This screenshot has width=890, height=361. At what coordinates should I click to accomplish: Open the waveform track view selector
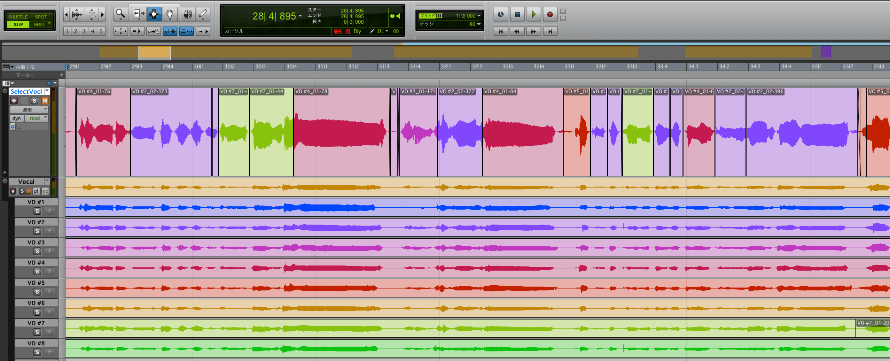pos(29,110)
